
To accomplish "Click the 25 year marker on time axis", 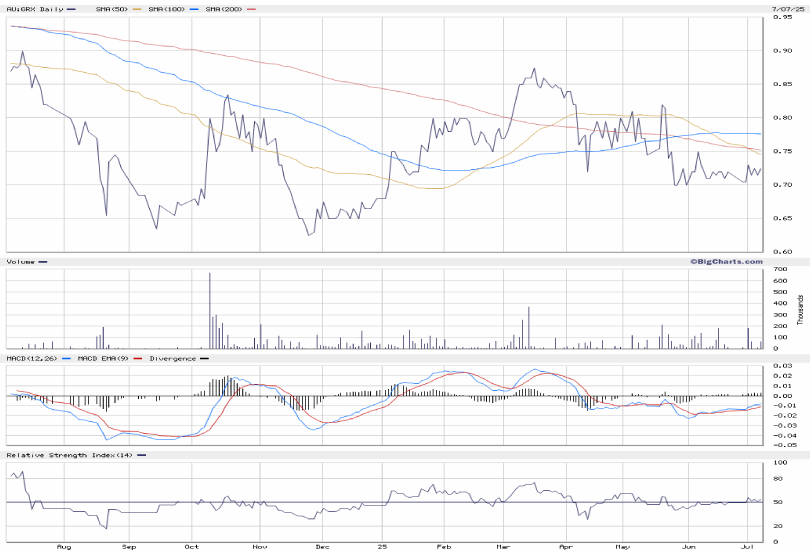I will tap(383, 547).
